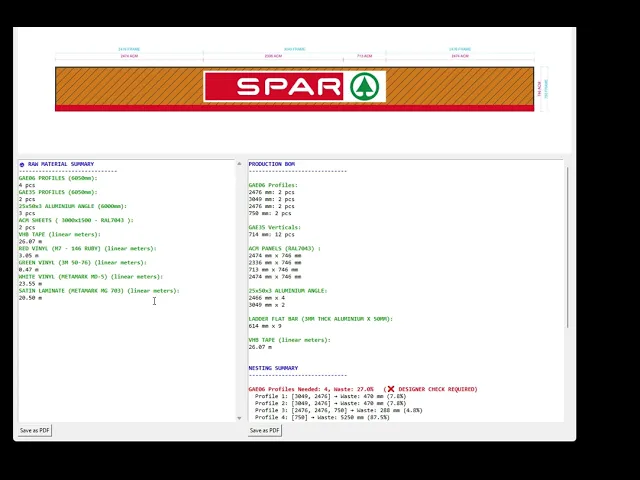This screenshot has width=640, height=480.
Task: Click the bullet icon beside RAW MATERIAL SUMMARY
Action: (x=22, y=164)
